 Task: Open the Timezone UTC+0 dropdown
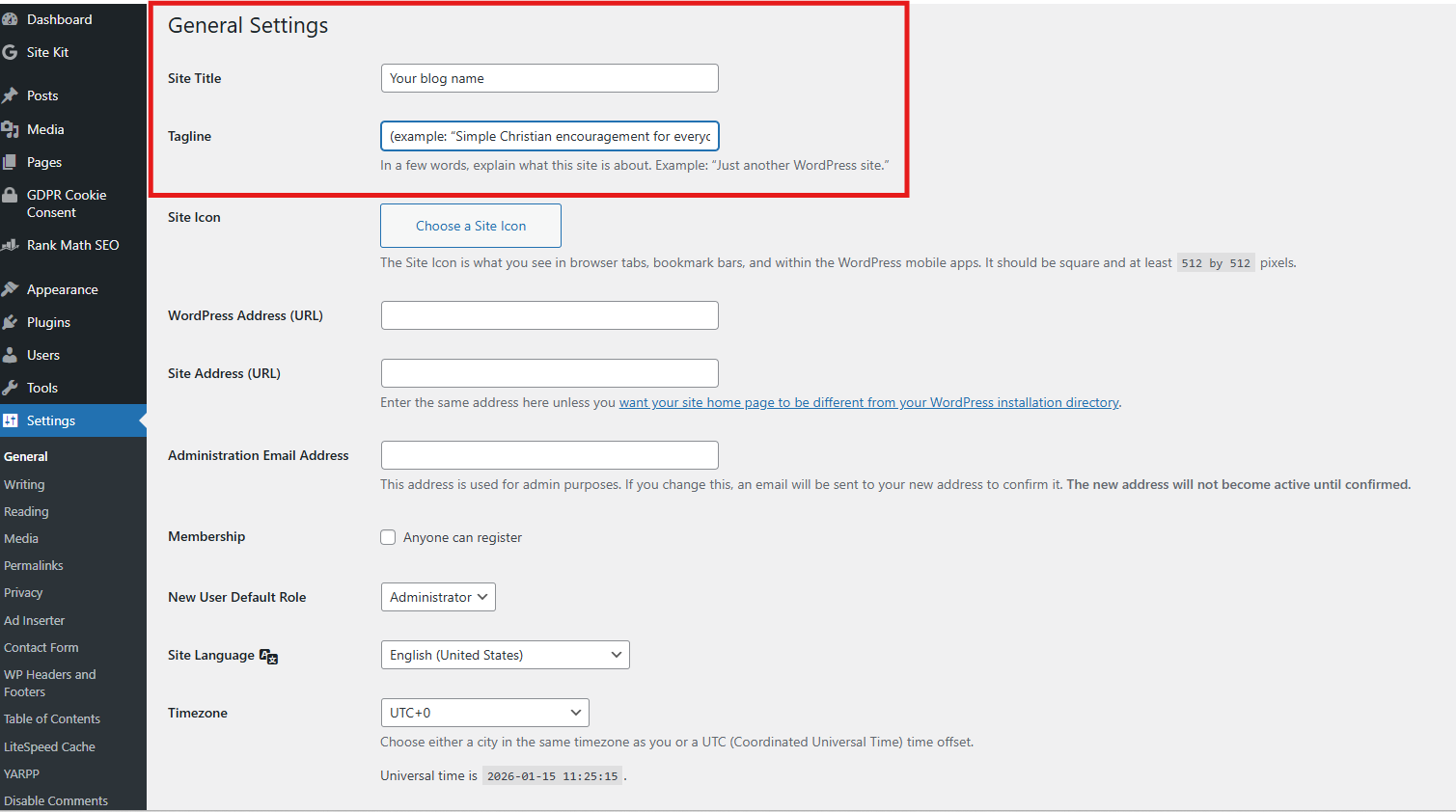click(x=484, y=713)
